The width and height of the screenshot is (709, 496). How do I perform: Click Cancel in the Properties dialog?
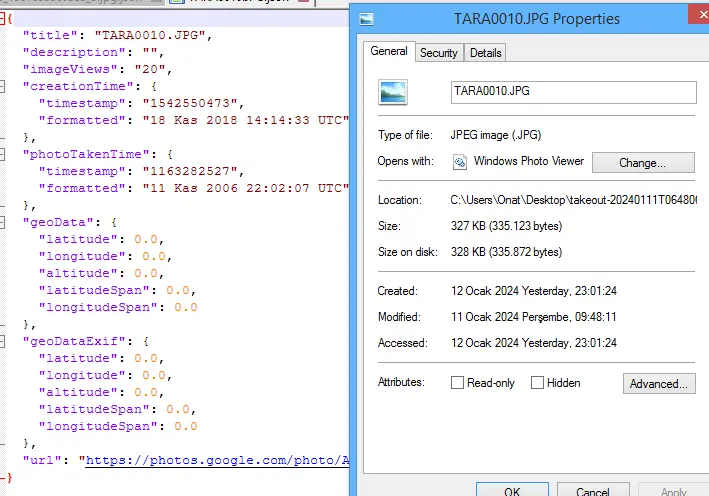(593, 490)
